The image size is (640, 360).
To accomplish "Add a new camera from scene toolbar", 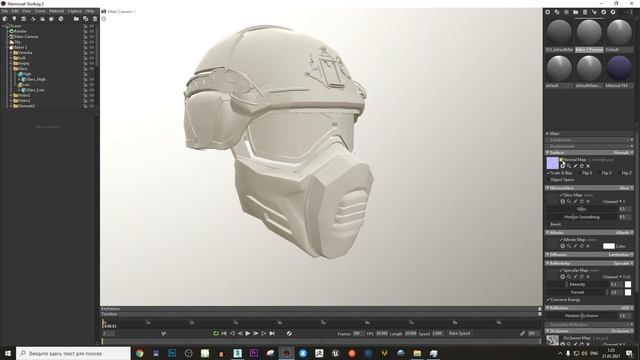I will point(24,19).
